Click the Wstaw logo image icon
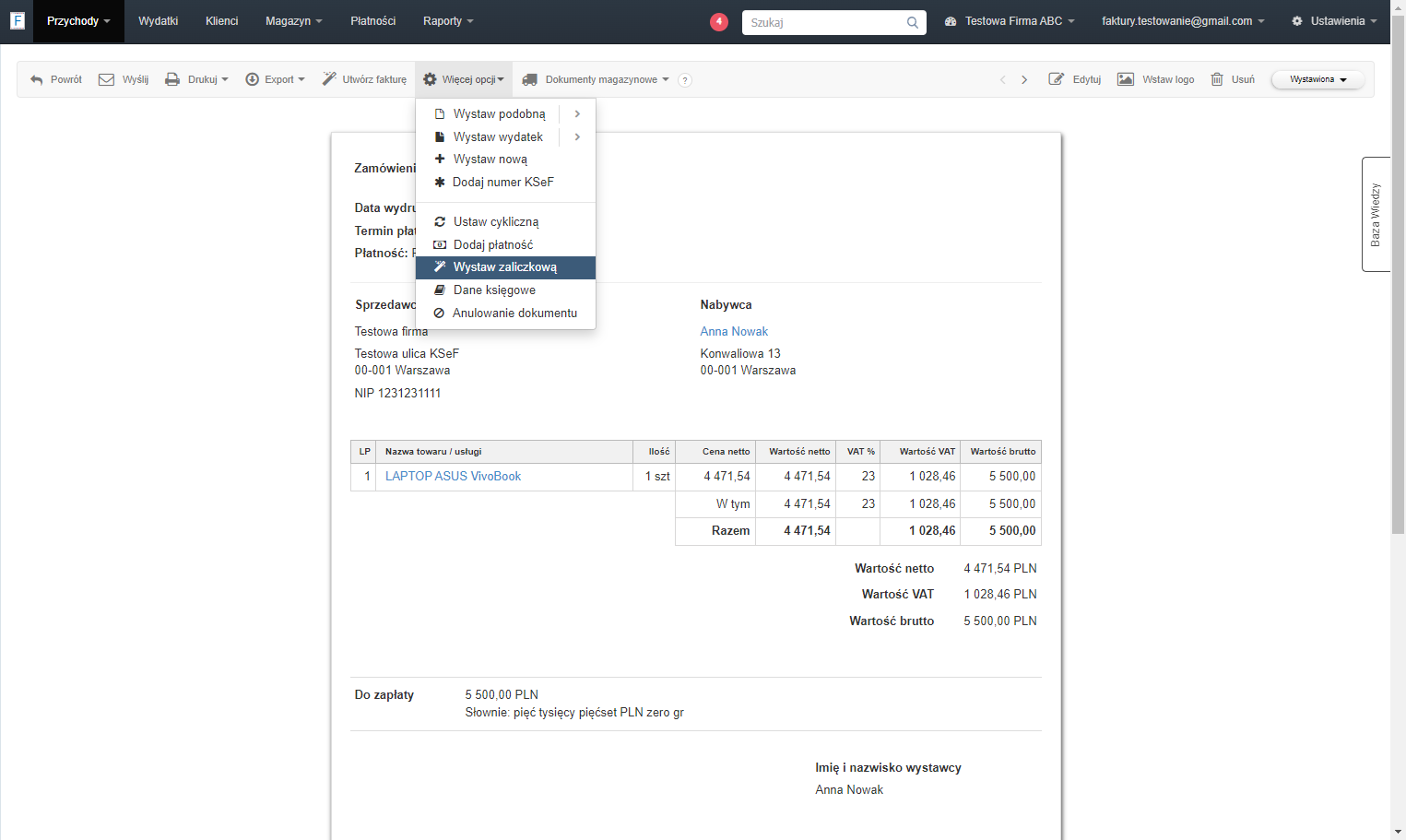Image resolution: width=1406 pixels, height=840 pixels. 1126,79
